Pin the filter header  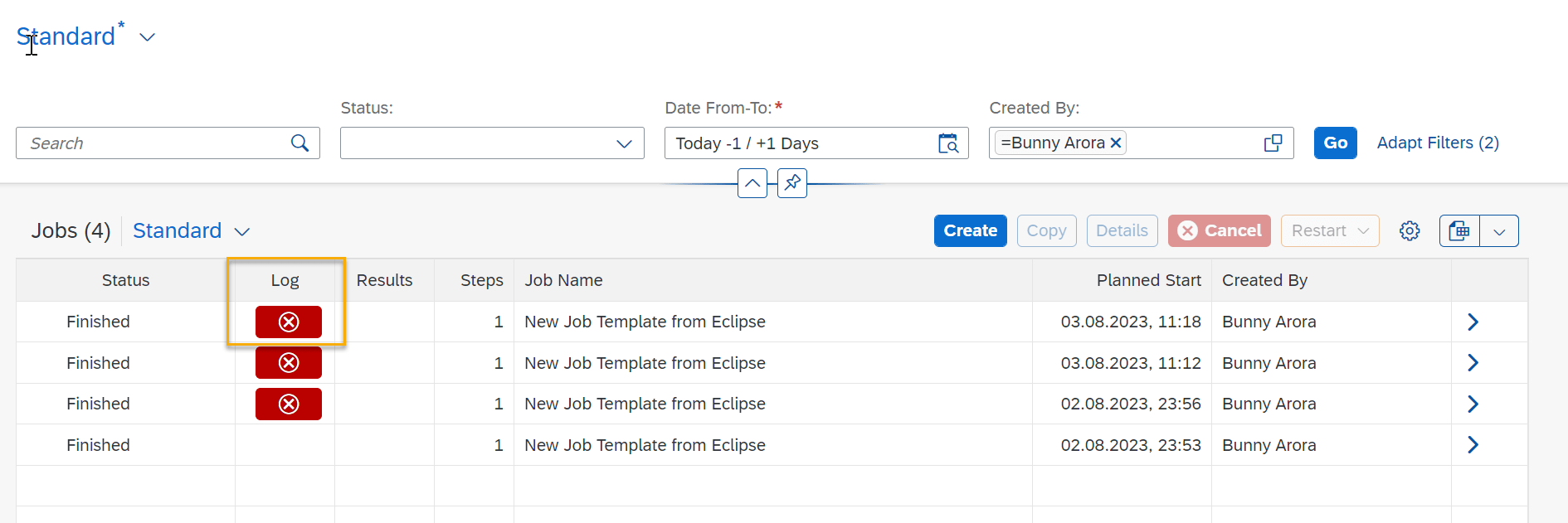click(x=792, y=183)
